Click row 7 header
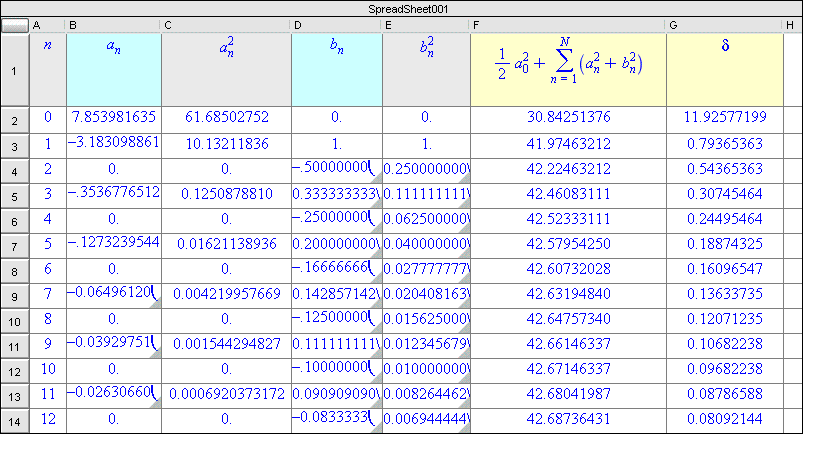 pyautogui.click(x=15, y=245)
